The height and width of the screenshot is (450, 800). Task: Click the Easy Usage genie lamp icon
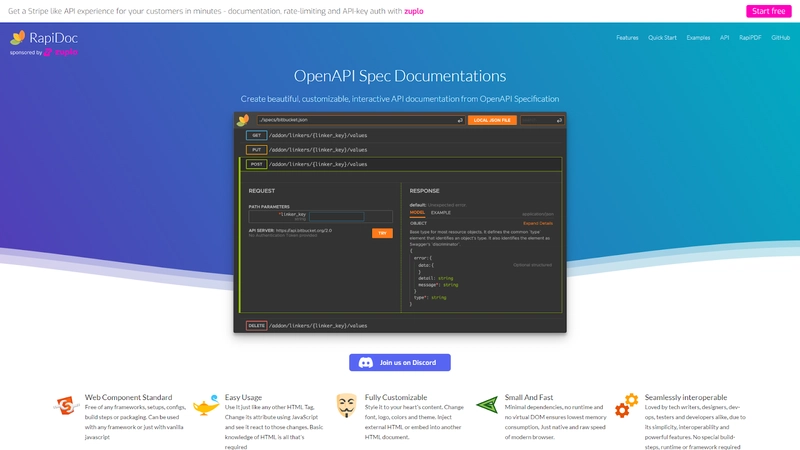207,406
